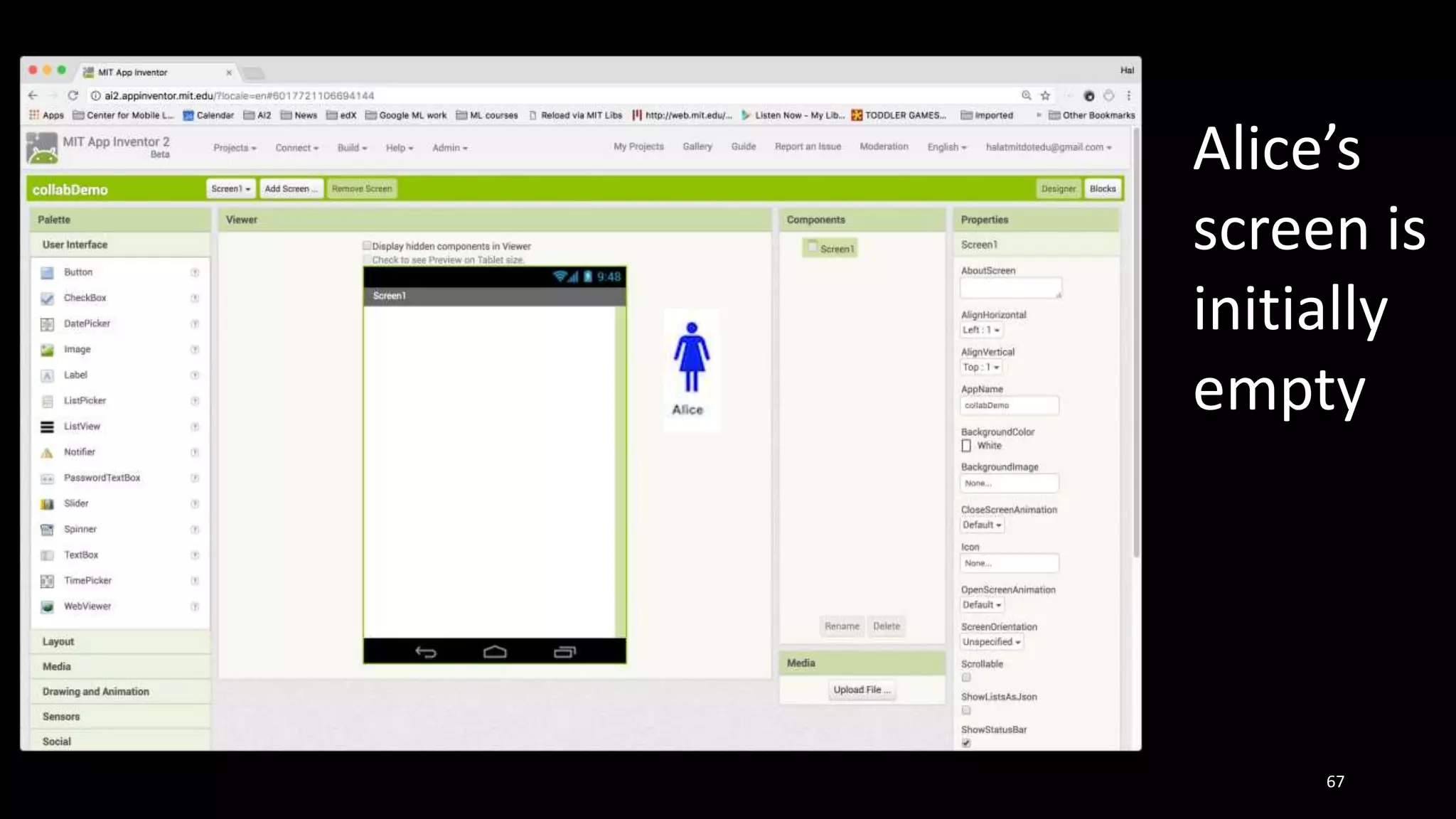Viewport: 1456px width, 819px height.
Task: Uncheck the ShowStatusBar checkbox
Action: [966, 743]
